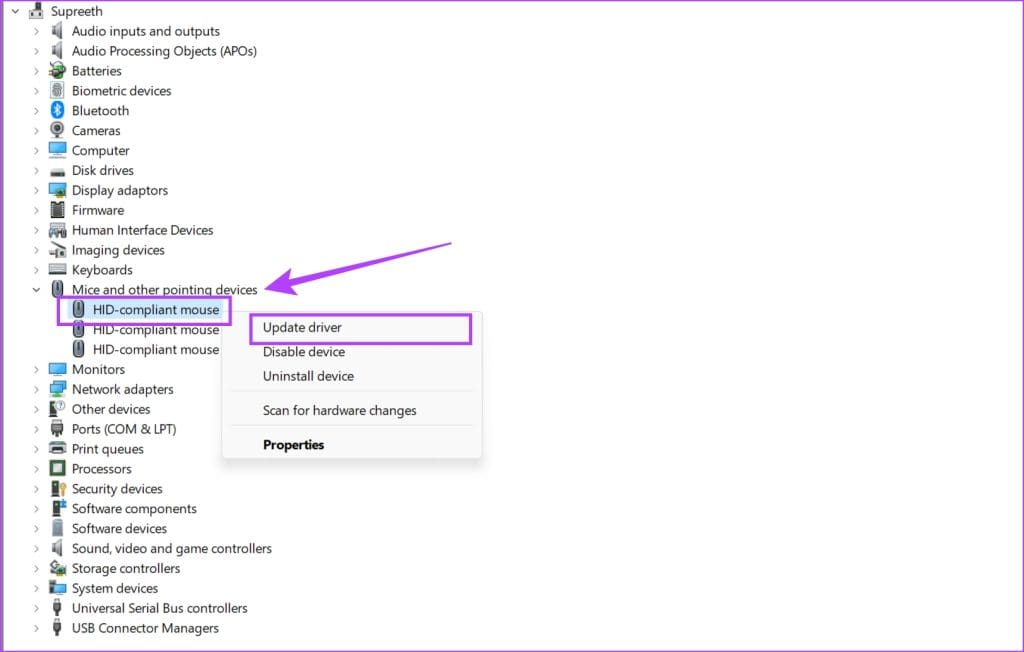The image size is (1024, 652).
Task: Select the highlighted HID-compliant mouse entry
Action: [155, 309]
